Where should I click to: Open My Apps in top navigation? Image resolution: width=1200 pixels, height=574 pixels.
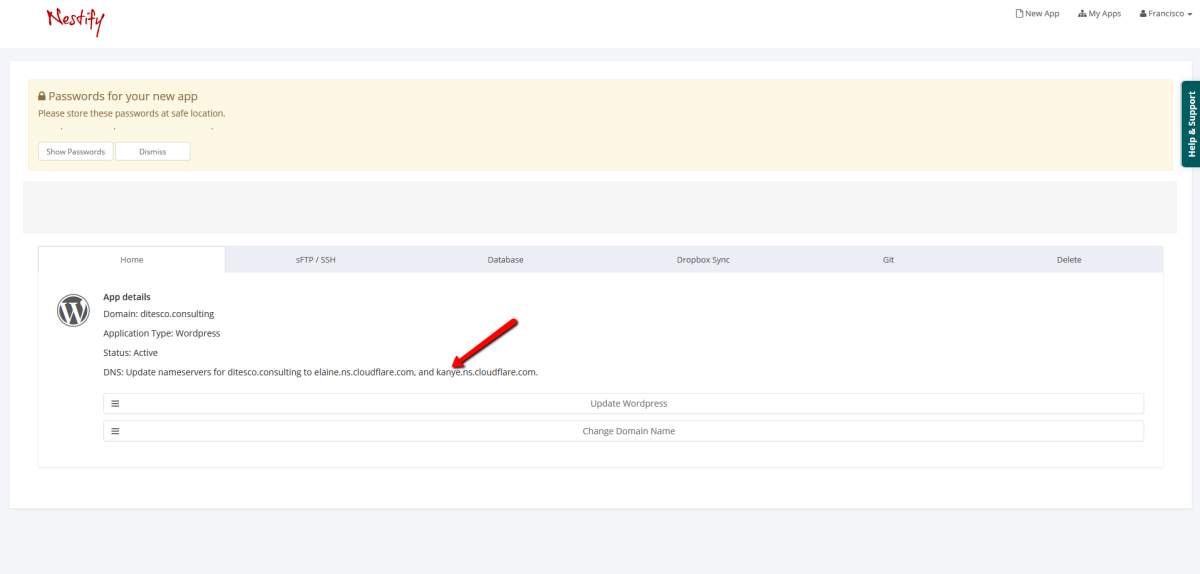[x=1099, y=14]
